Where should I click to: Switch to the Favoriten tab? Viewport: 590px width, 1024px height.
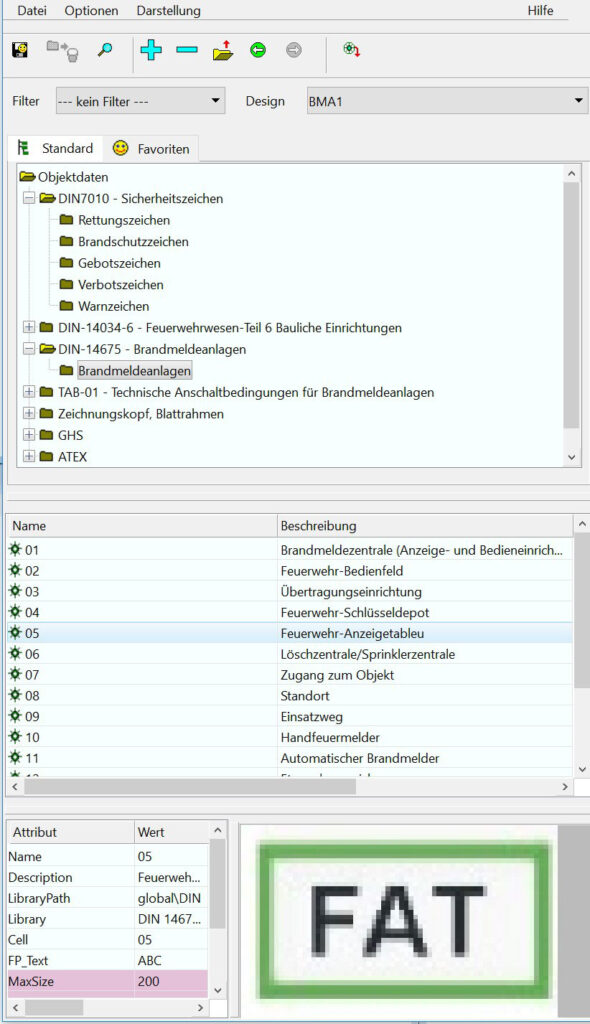click(151, 149)
